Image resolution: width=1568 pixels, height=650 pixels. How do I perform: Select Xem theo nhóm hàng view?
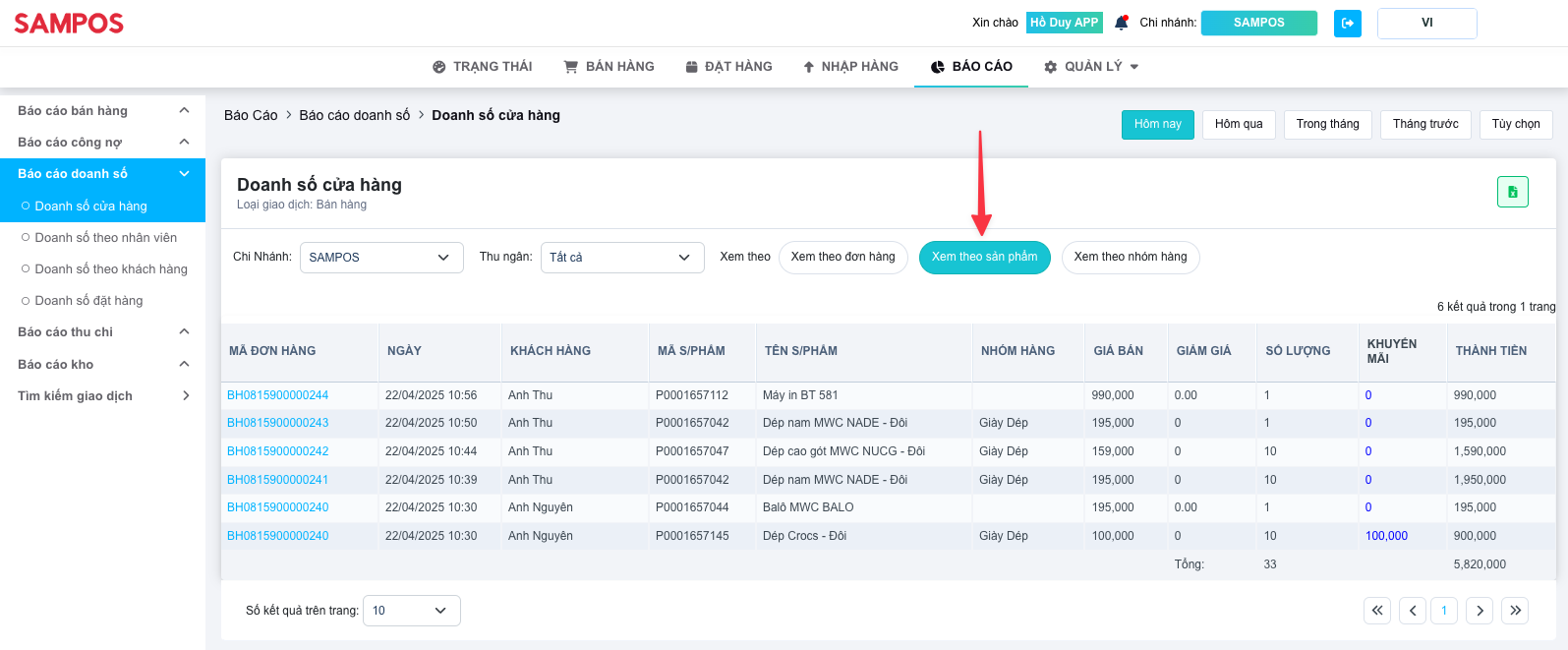(1131, 258)
